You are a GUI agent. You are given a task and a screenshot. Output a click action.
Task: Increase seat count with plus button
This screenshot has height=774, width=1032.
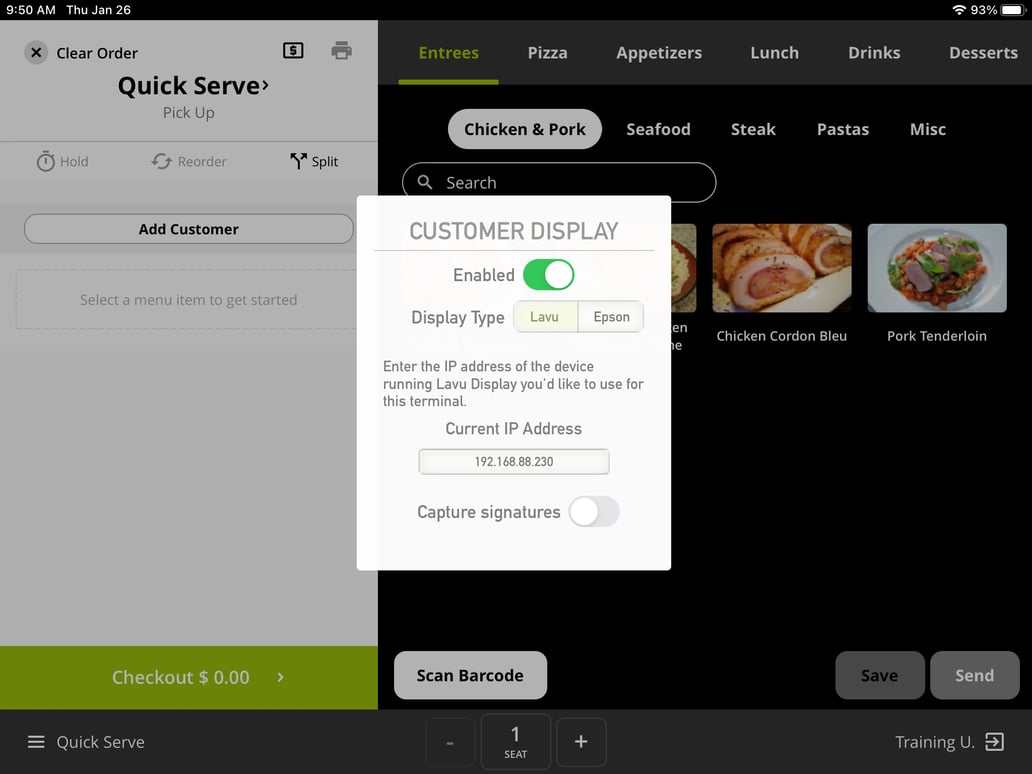[581, 741]
